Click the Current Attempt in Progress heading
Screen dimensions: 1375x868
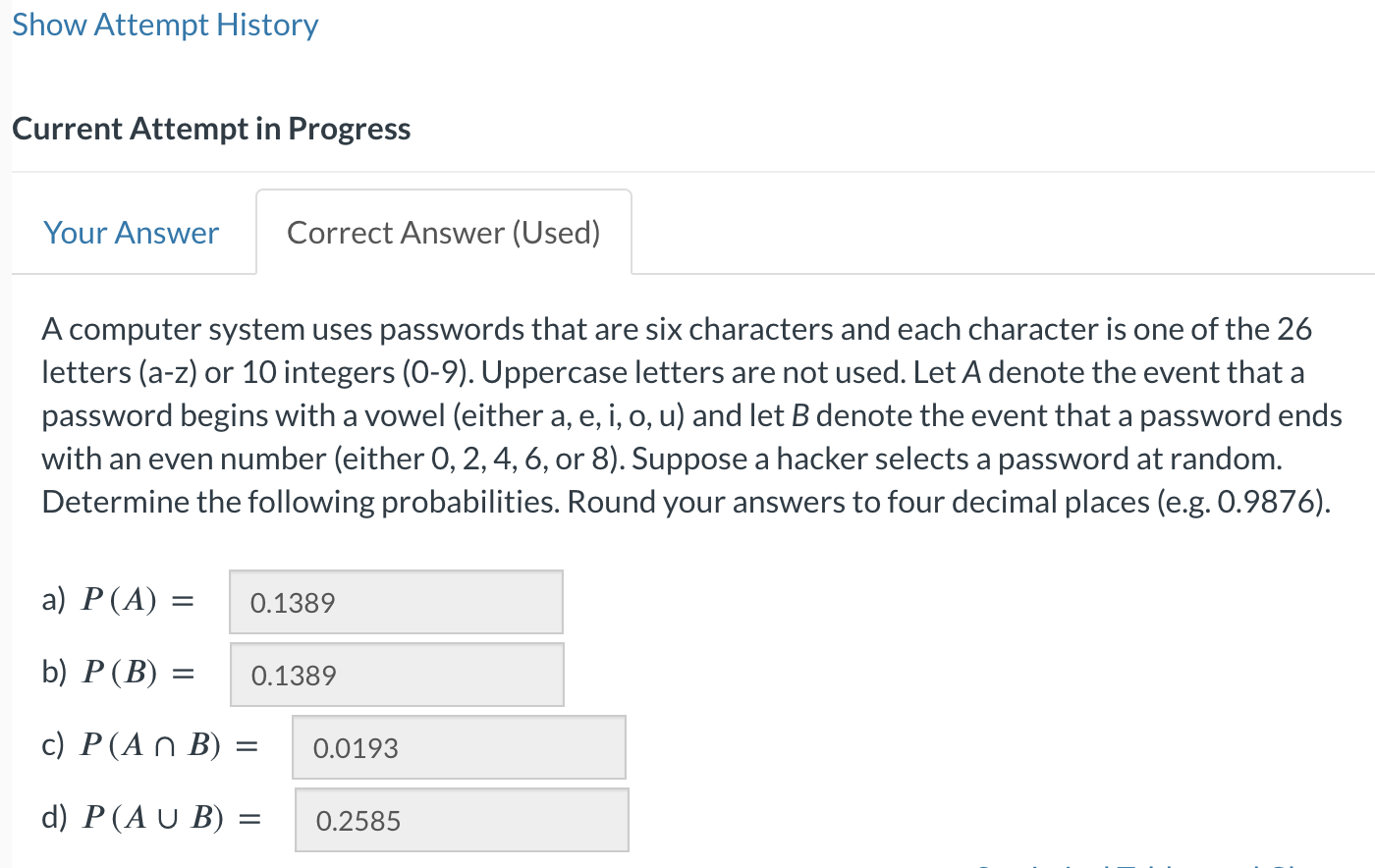click(210, 128)
